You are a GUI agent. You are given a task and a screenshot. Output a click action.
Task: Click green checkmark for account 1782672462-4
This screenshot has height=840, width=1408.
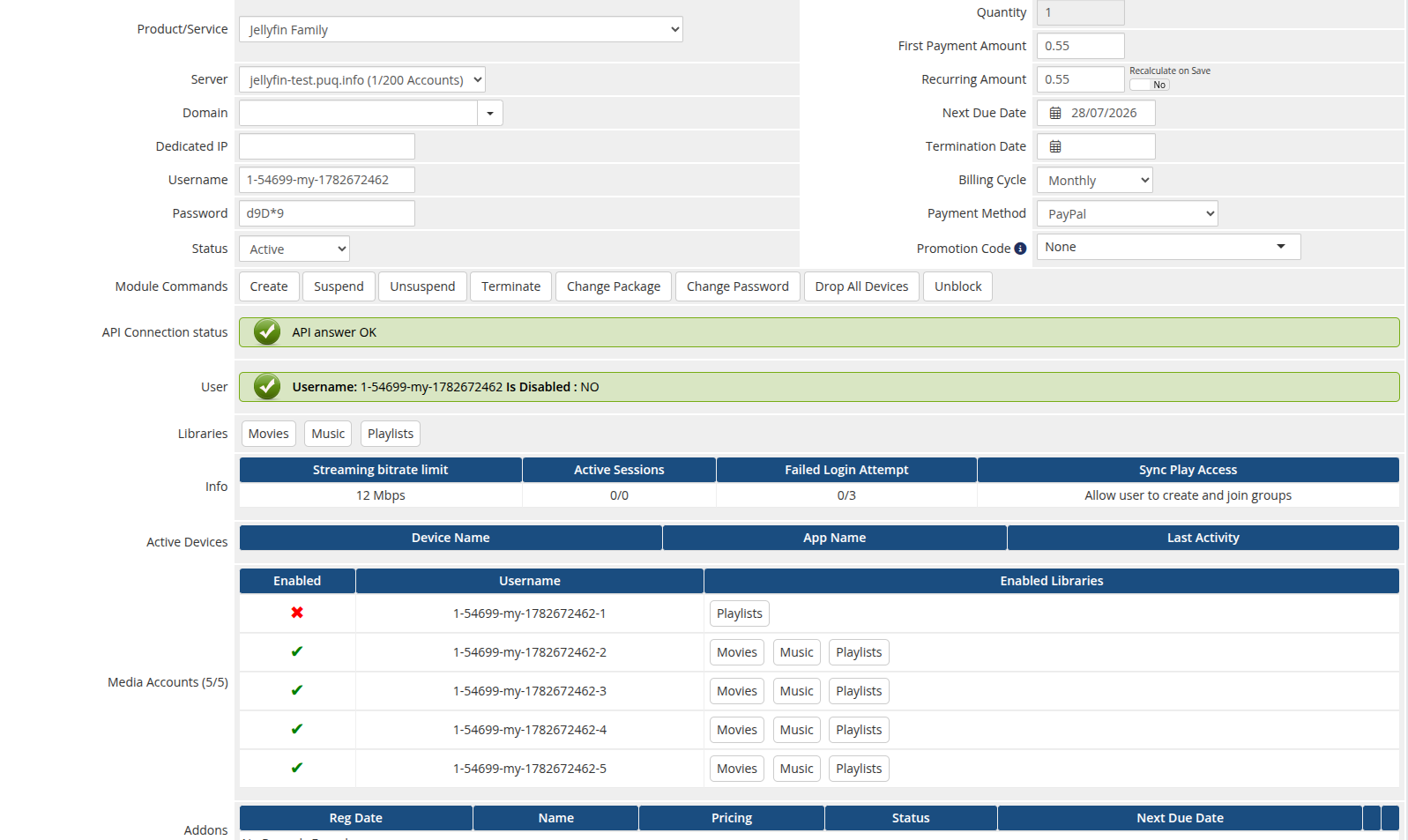coord(297,729)
